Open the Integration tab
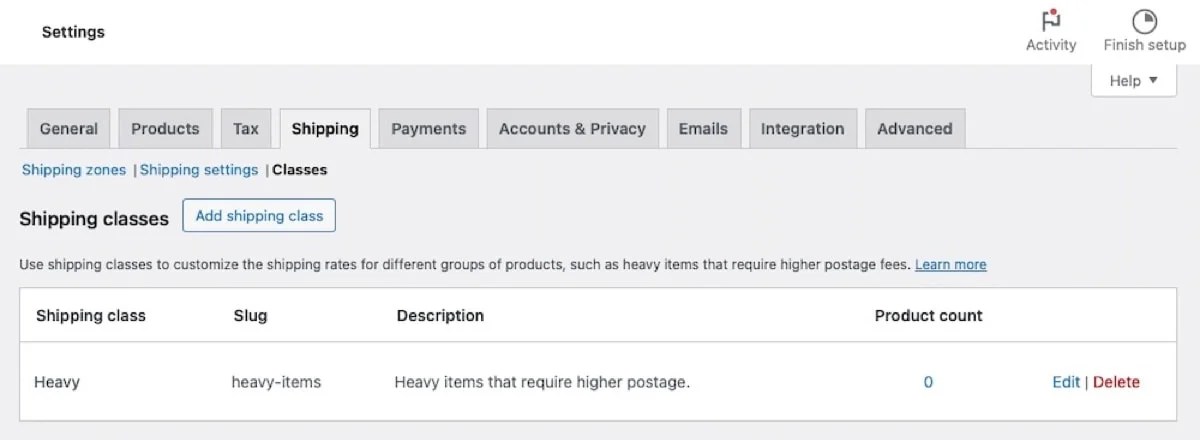 pos(802,129)
